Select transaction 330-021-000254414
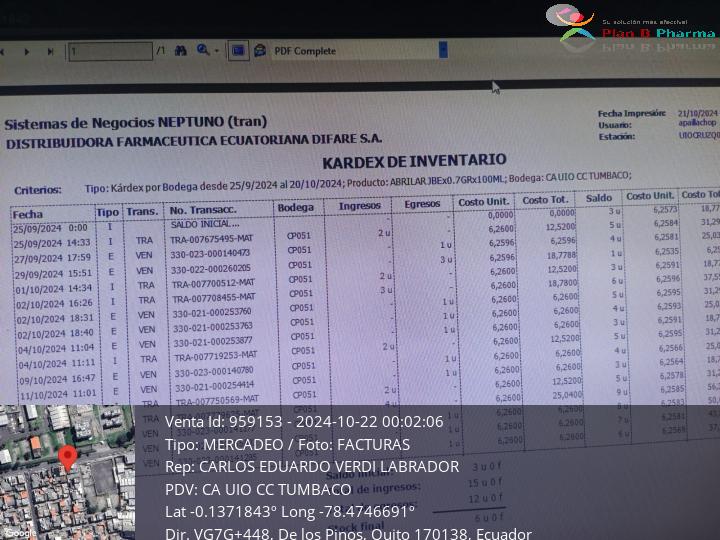 (214, 387)
